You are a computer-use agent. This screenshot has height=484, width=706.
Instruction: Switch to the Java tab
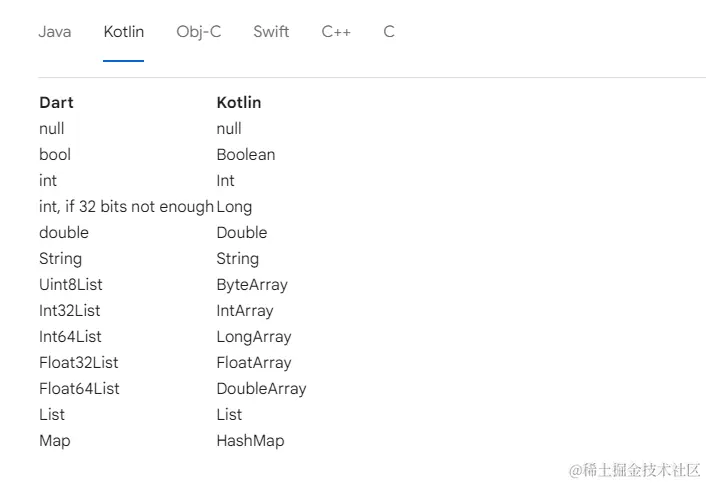point(54,32)
